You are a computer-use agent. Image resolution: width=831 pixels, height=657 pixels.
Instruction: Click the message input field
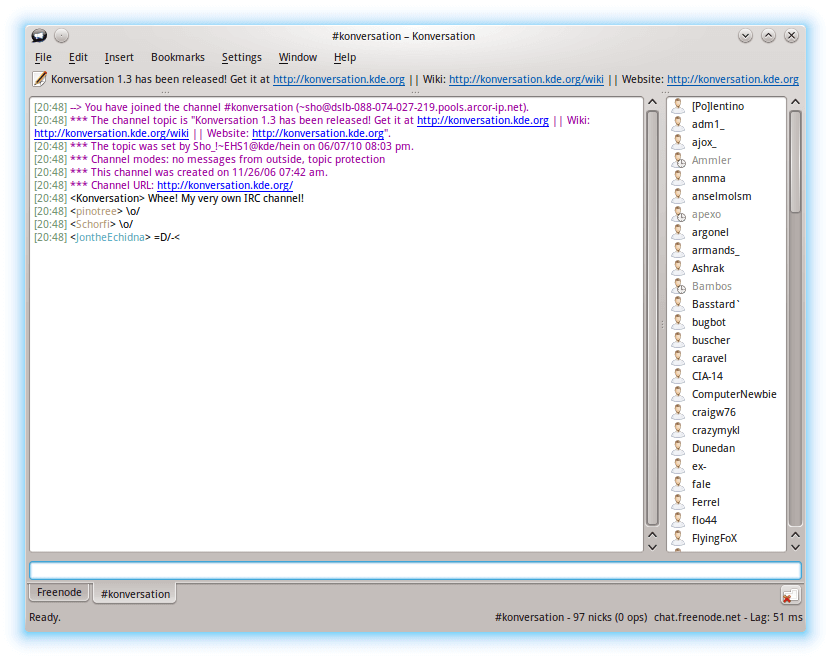(414, 570)
